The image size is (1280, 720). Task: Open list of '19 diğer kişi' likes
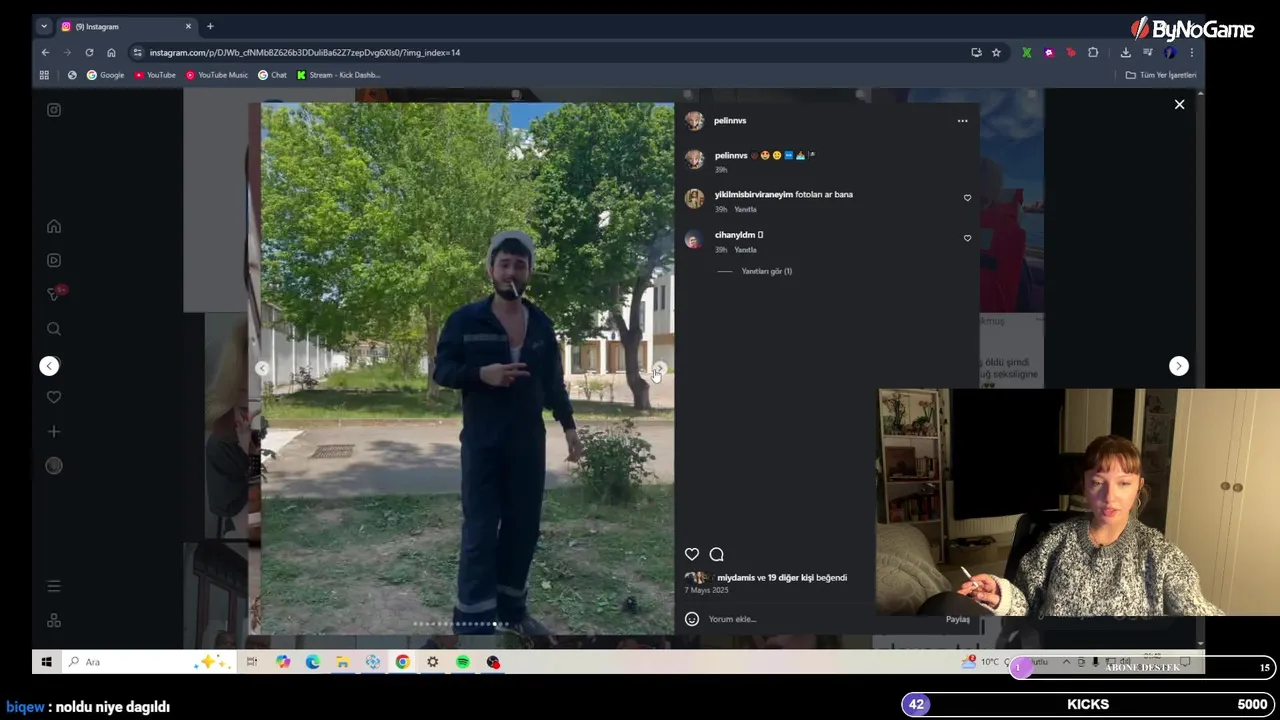pos(791,578)
